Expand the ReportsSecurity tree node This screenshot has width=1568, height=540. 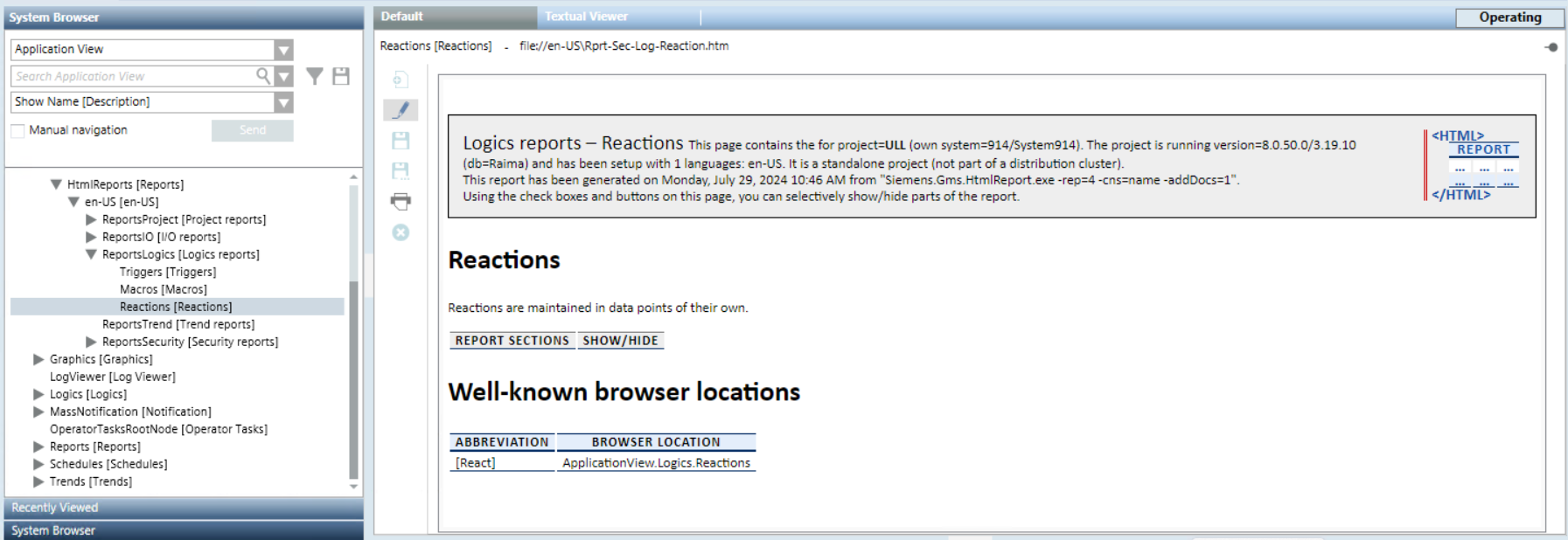[91, 342]
